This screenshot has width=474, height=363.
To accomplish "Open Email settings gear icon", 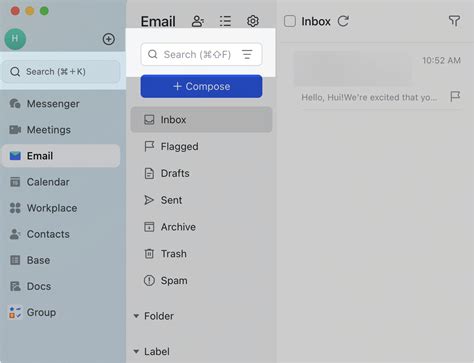I will coord(253,21).
